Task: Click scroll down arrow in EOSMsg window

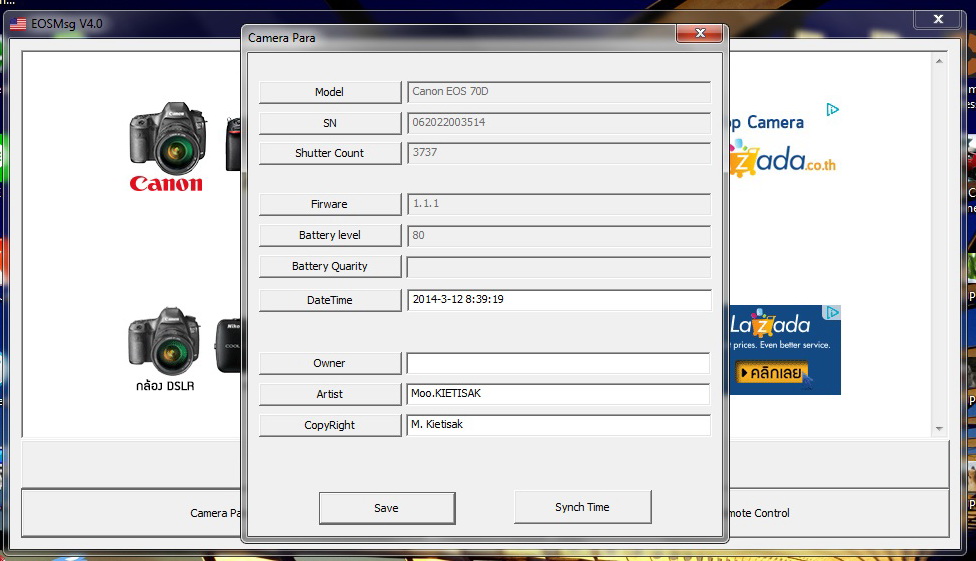Action: 939,428
